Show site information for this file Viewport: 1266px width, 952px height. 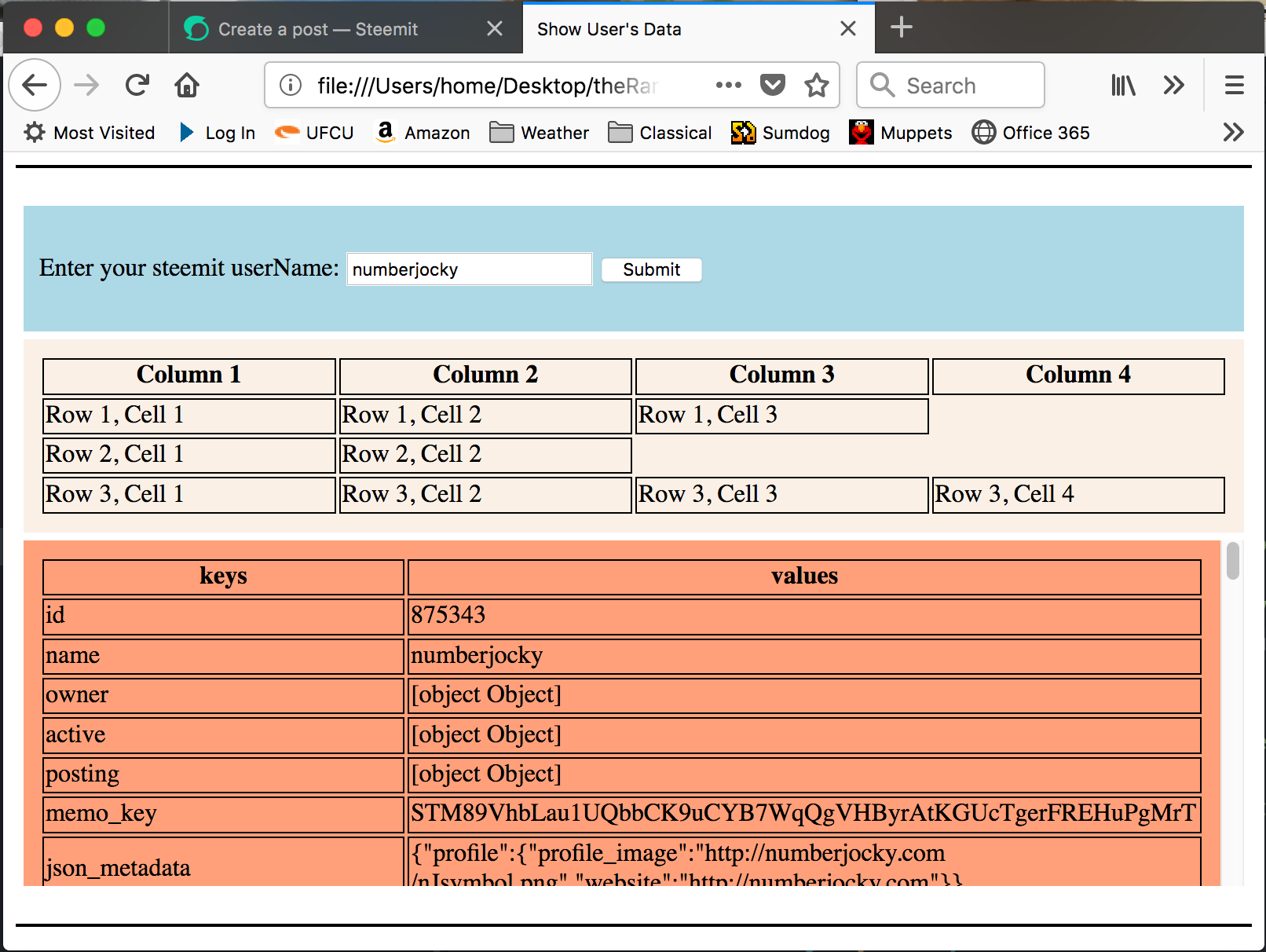[291, 85]
